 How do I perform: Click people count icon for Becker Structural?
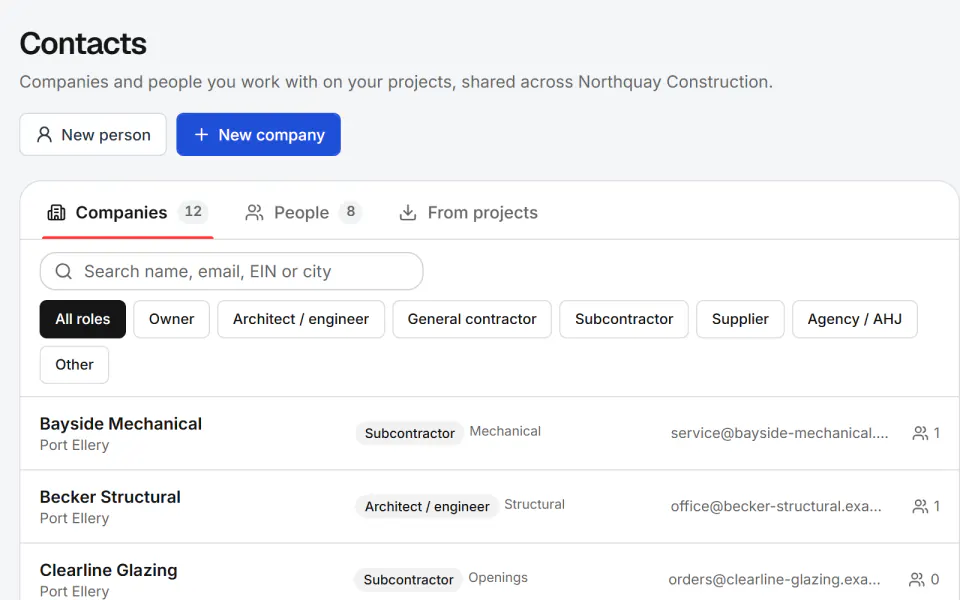click(920, 506)
